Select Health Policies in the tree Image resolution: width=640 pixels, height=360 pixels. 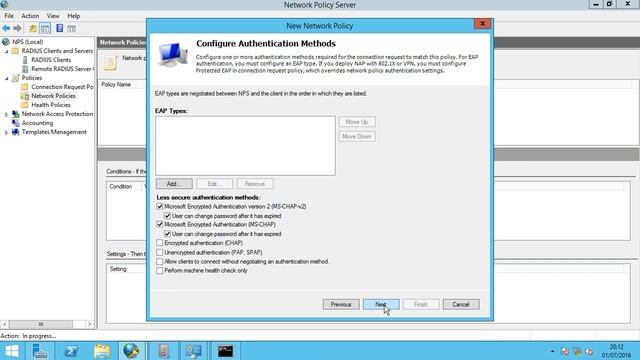coord(51,105)
